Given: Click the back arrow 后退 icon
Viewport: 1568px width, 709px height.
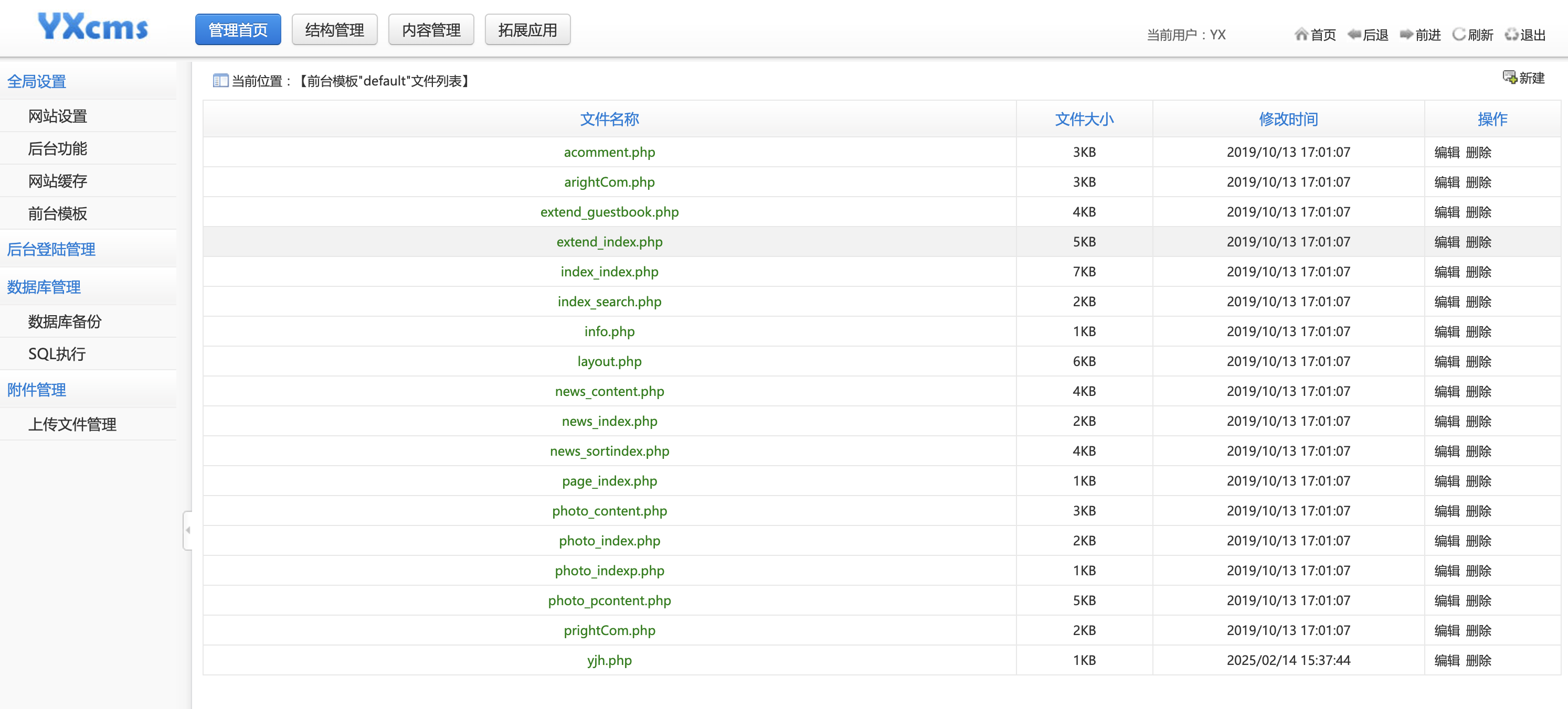Looking at the screenshot, I should (1354, 34).
